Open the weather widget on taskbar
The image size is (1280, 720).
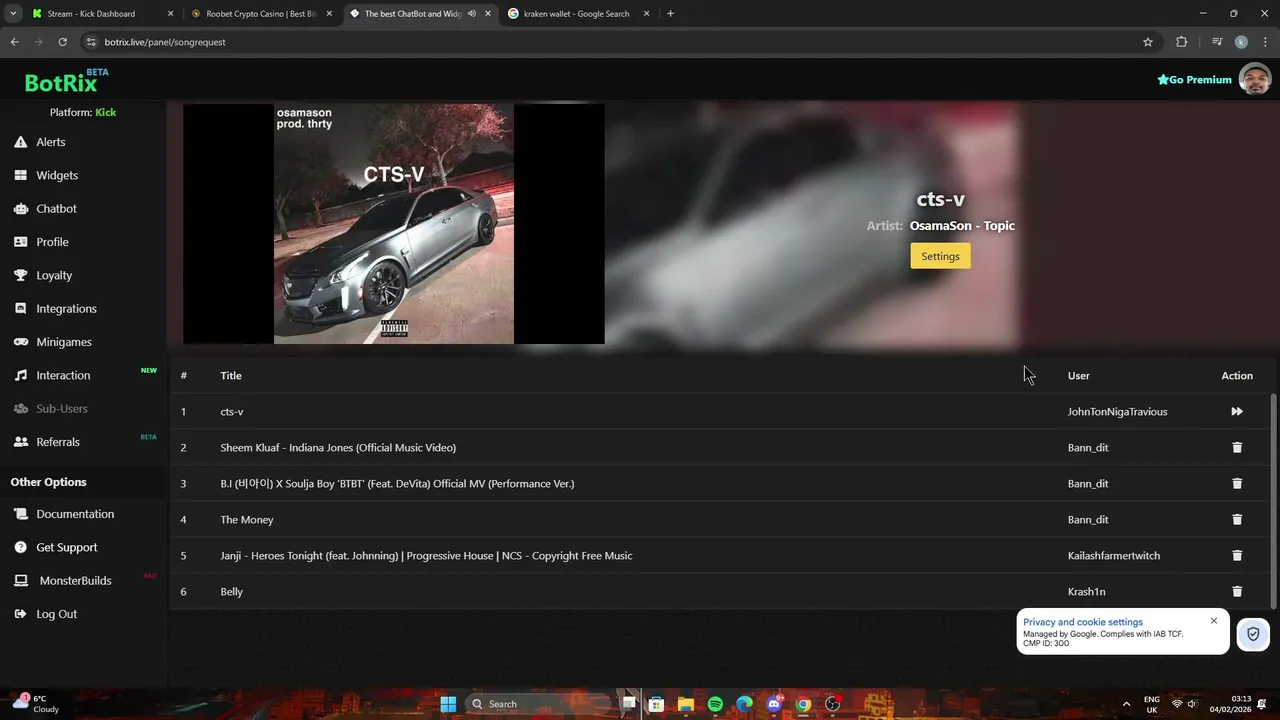[36, 704]
